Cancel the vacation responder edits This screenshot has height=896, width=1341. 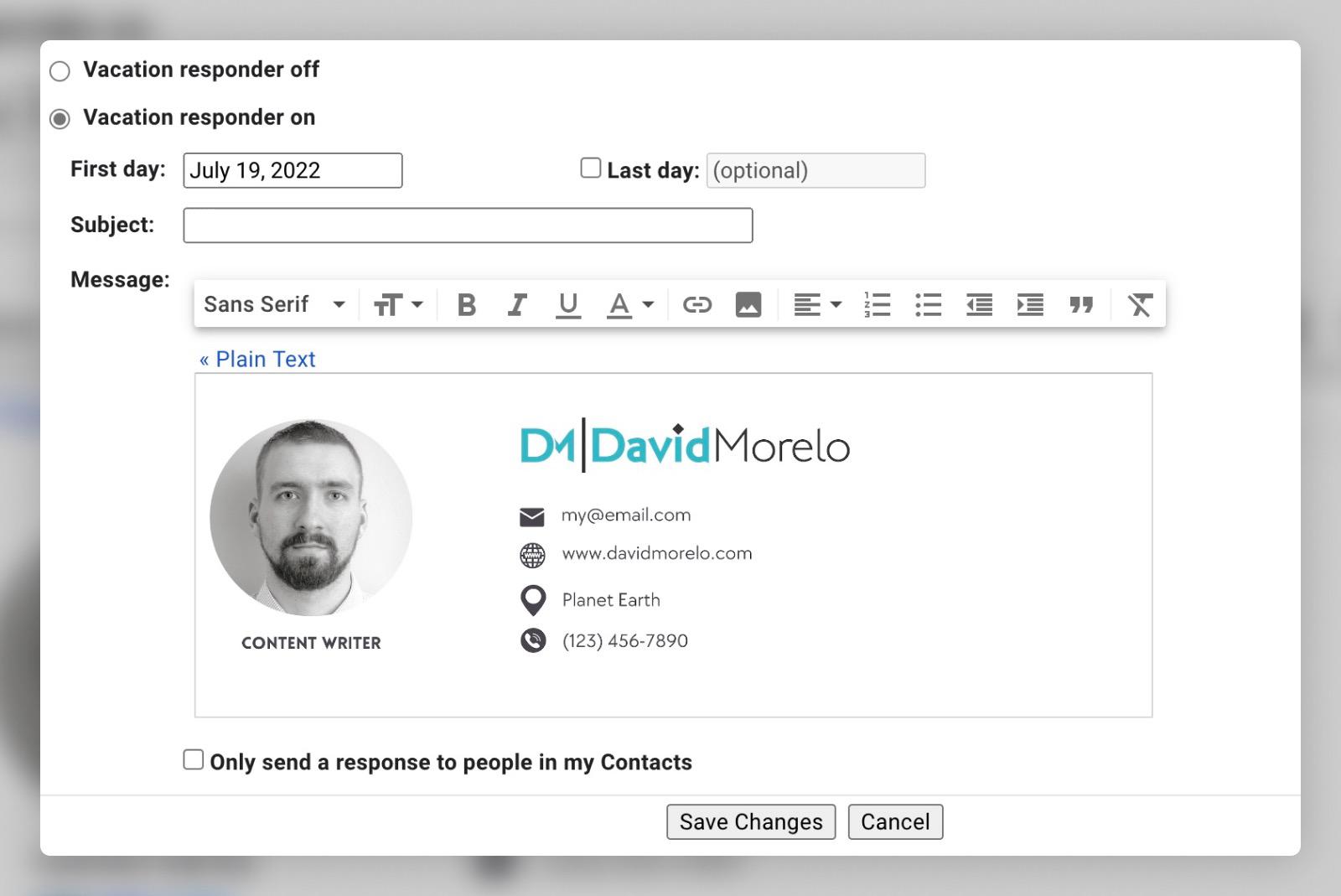[x=895, y=821]
